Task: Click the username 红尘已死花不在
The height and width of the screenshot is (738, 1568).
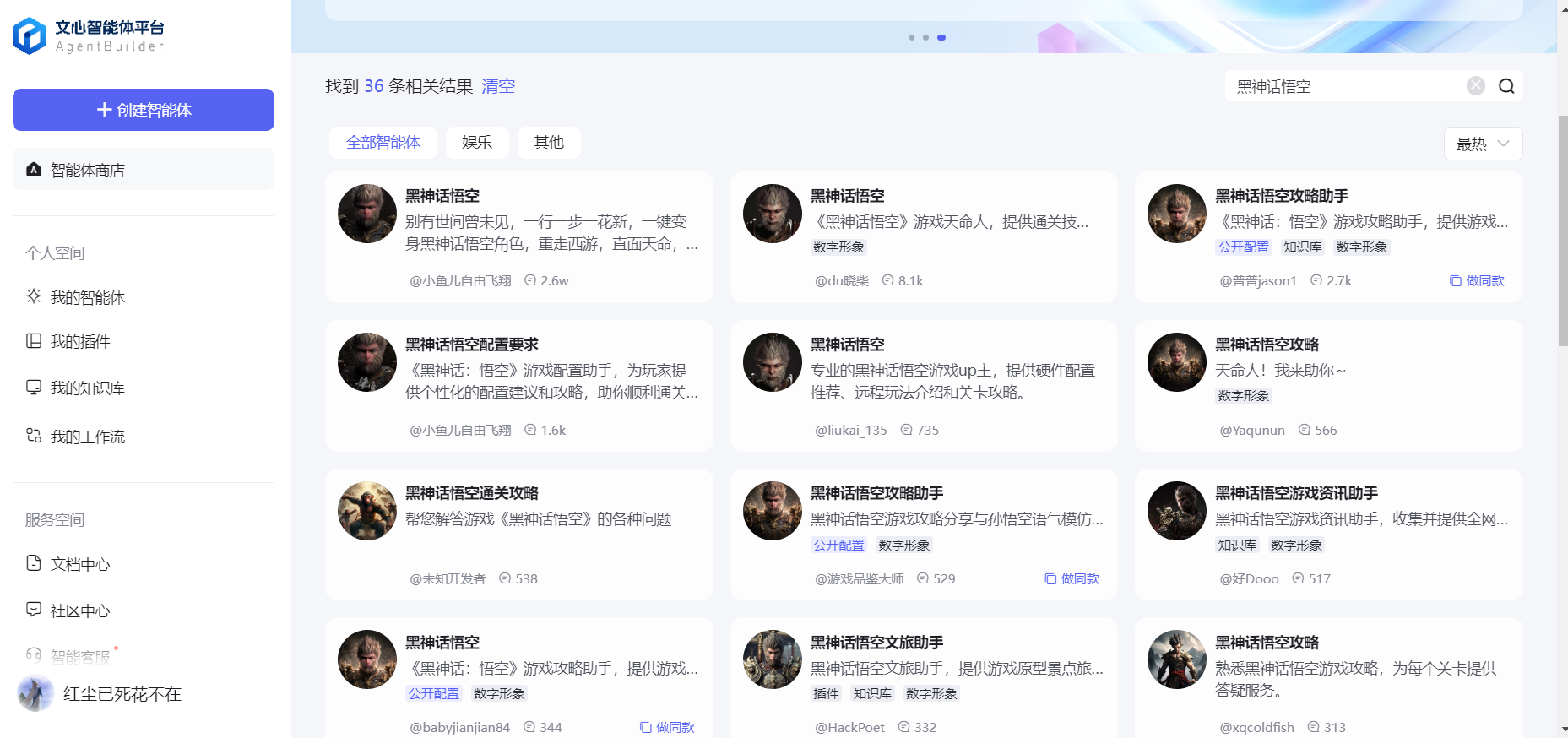Action: click(122, 694)
